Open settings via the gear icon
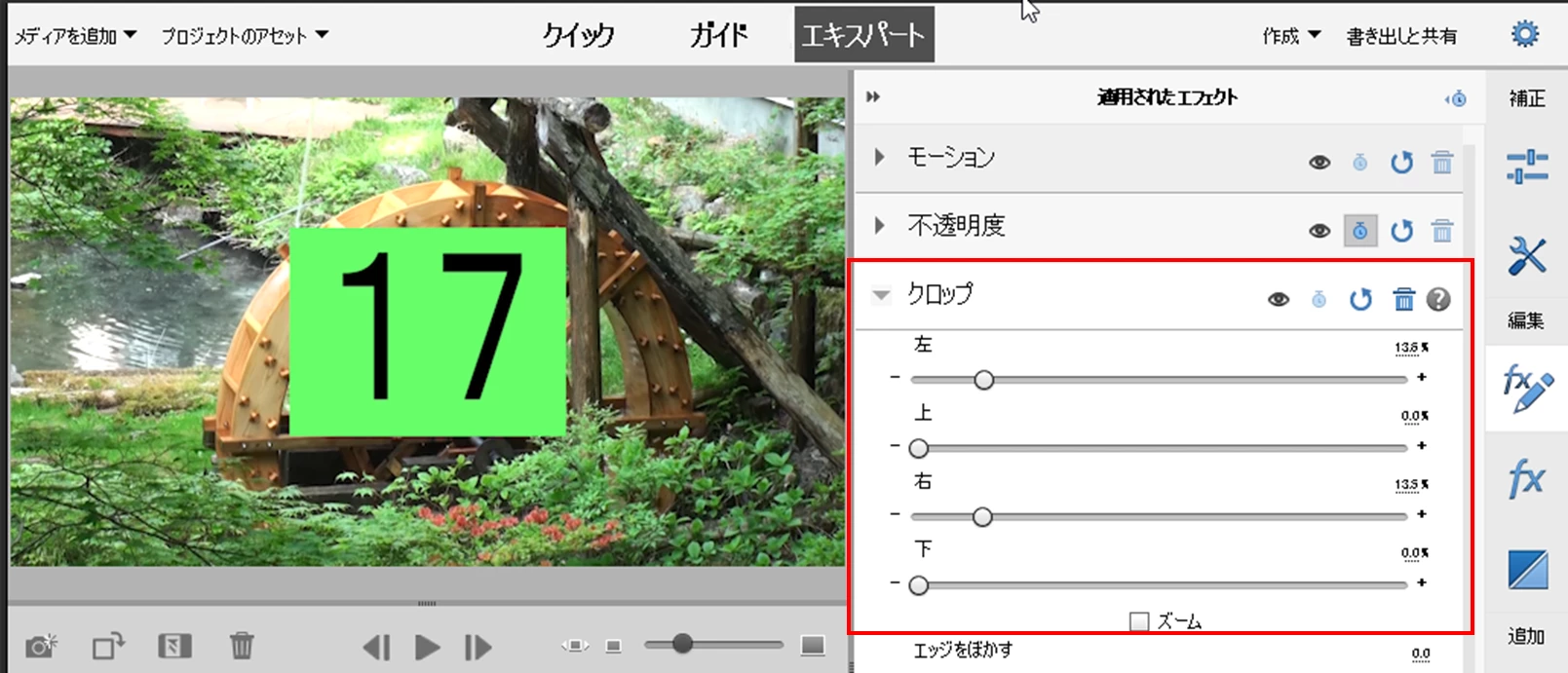Screen dimensions: 1568x673 point(1525,34)
